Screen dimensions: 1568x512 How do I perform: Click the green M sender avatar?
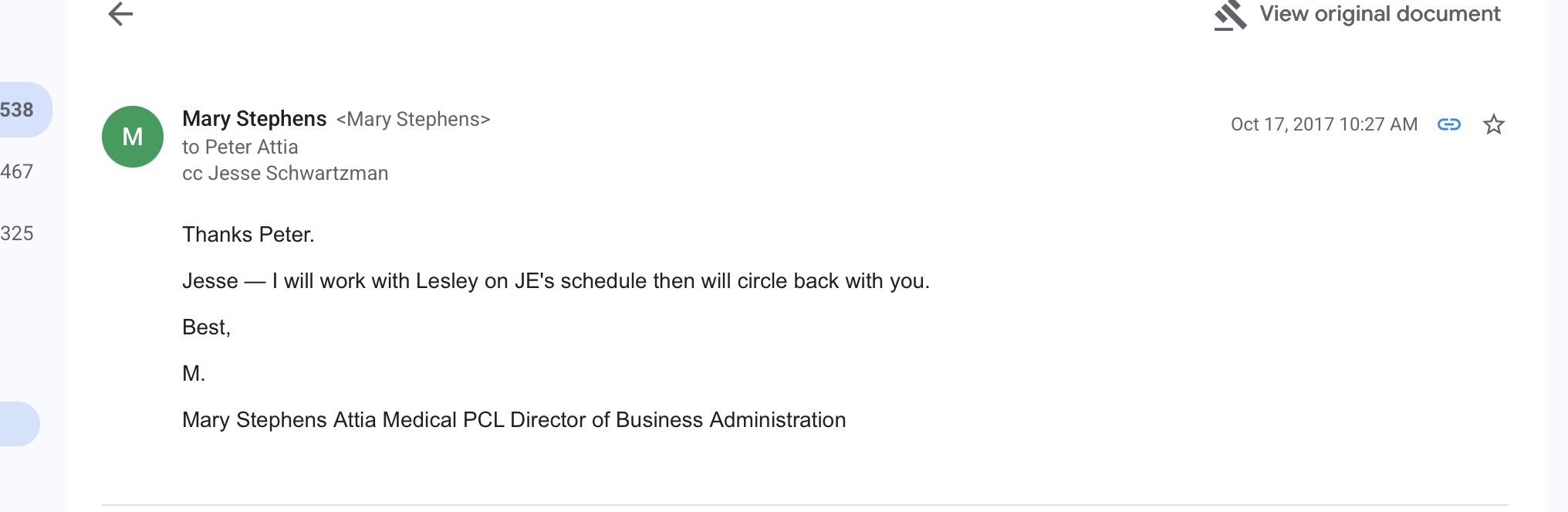pyautogui.click(x=133, y=137)
